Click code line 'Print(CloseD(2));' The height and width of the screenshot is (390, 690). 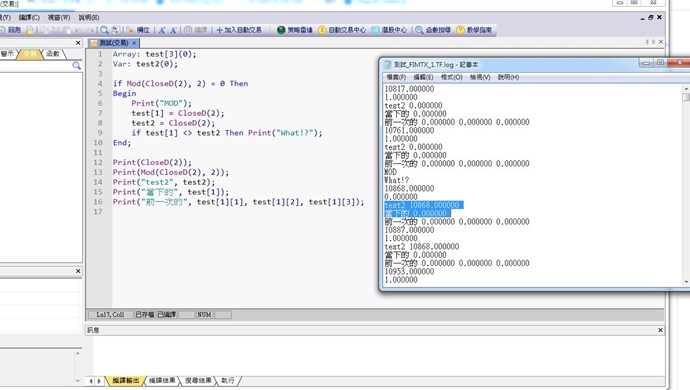click(152, 162)
